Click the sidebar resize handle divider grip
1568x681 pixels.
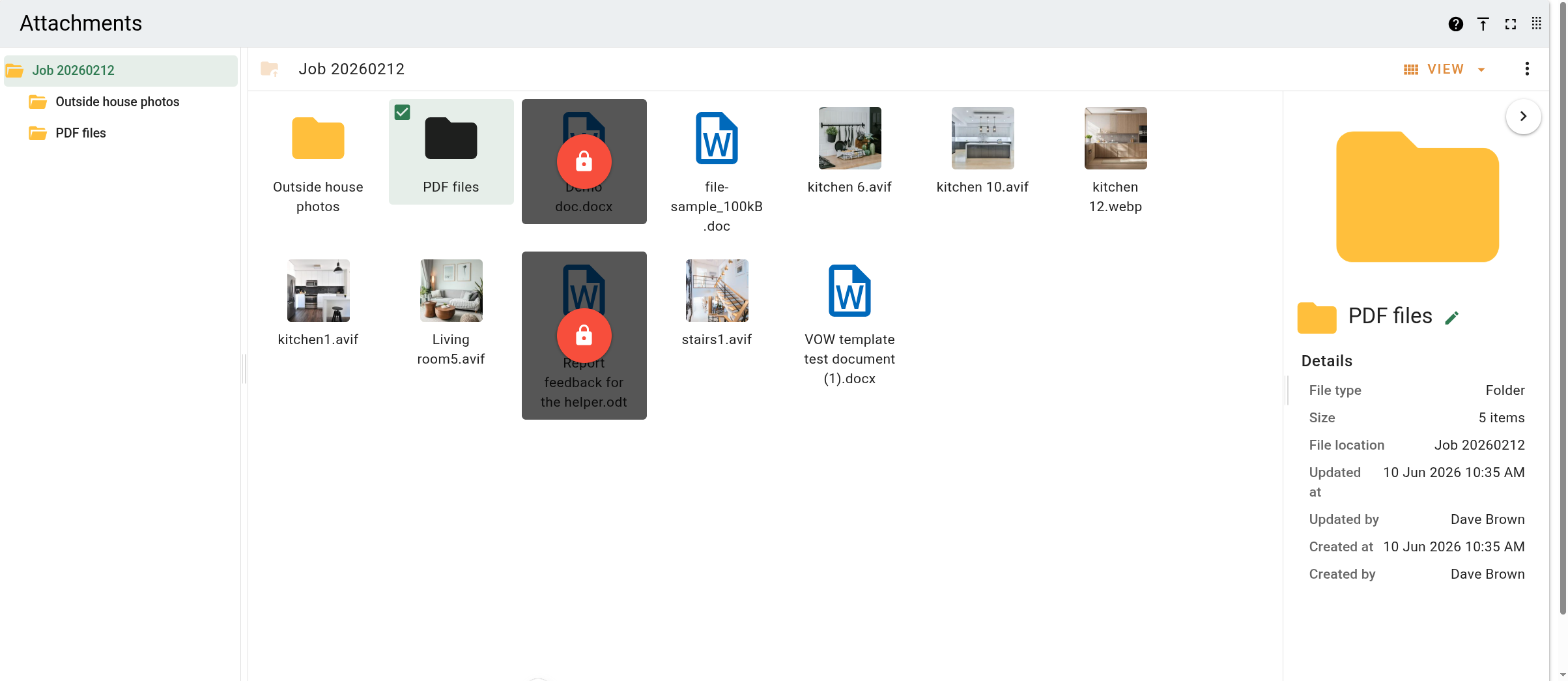click(x=244, y=368)
